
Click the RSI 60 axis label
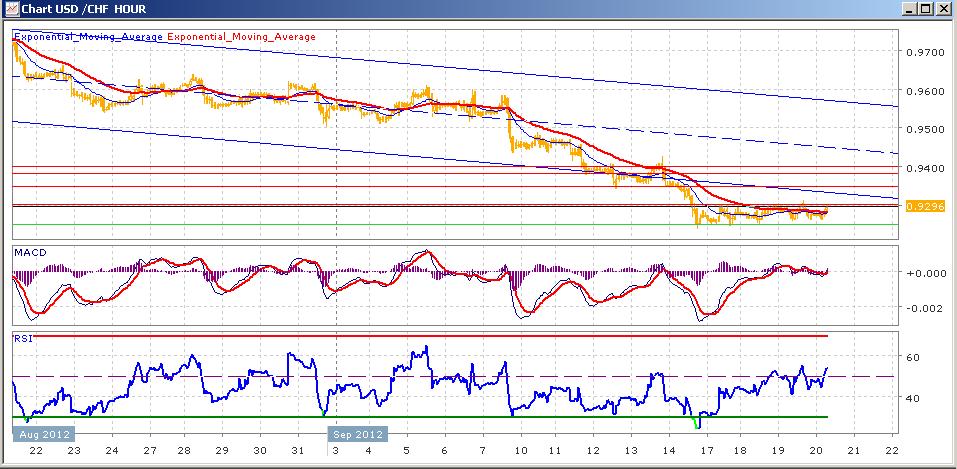click(913, 357)
